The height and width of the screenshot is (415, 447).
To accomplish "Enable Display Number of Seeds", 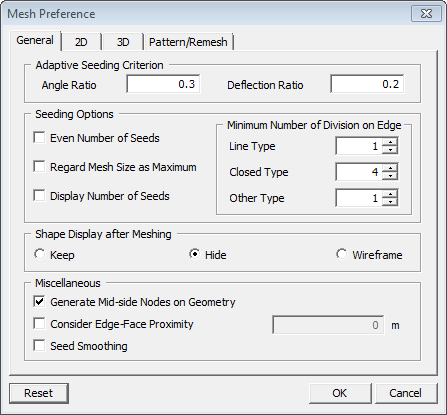I will pos(39,196).
